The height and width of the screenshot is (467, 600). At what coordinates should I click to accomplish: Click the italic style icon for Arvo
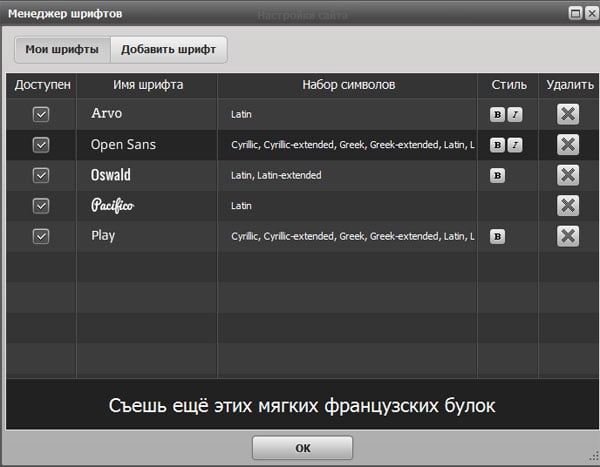(x=514, y=115)
